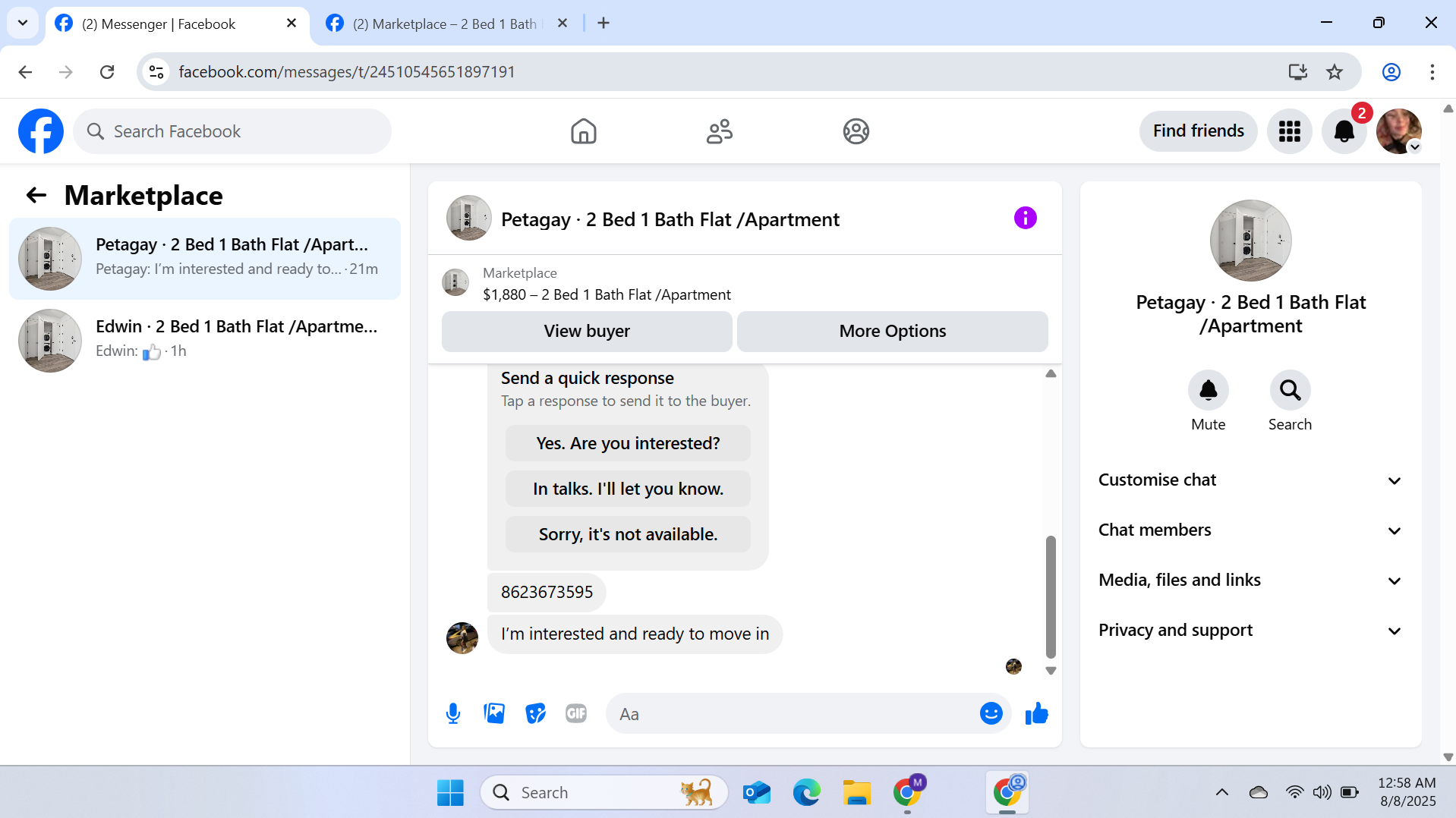Open the Friends icon in top navigation
Image resolution: width=1456 pixels, height=818 pixels.
[719, 131]
